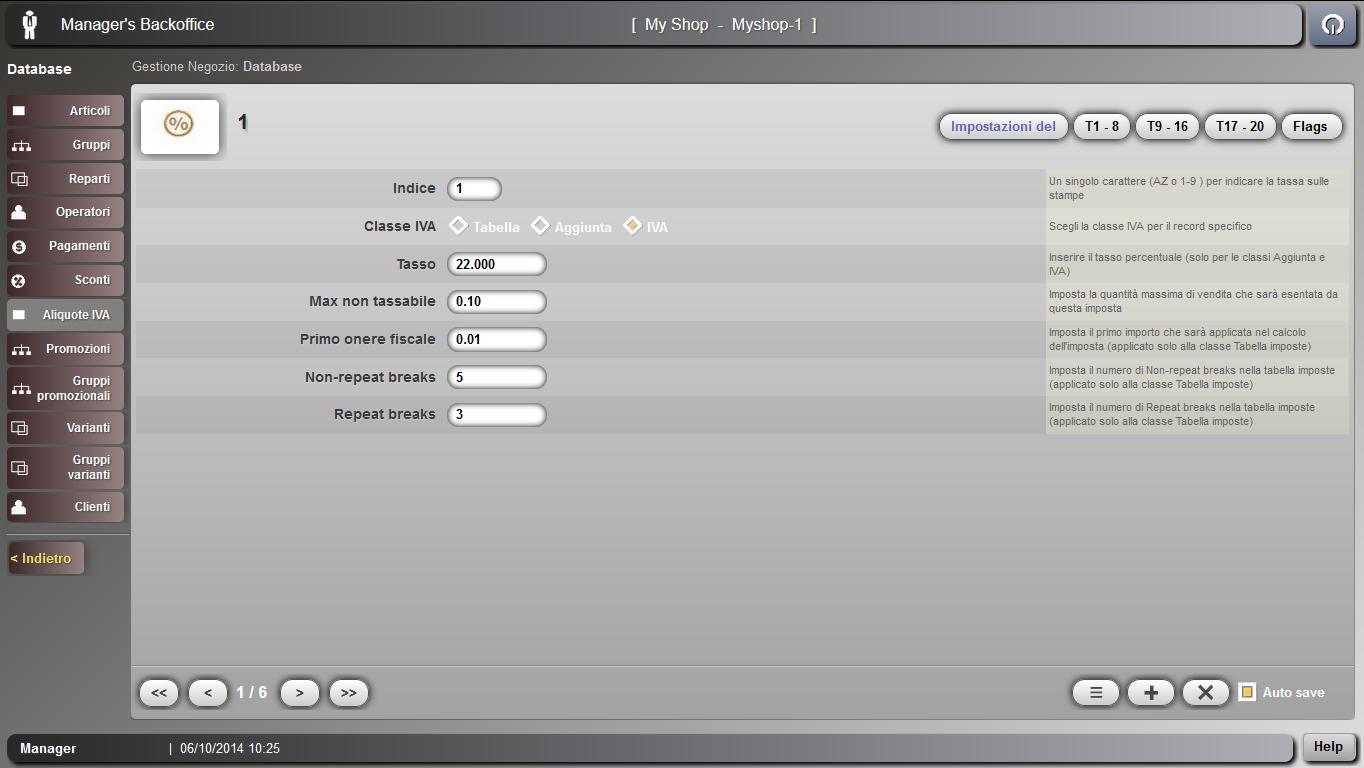Click the Gestione Negozio: Database breadcrumb
The height and width of the screenshot is (768, 1364).
pos(217,66)
